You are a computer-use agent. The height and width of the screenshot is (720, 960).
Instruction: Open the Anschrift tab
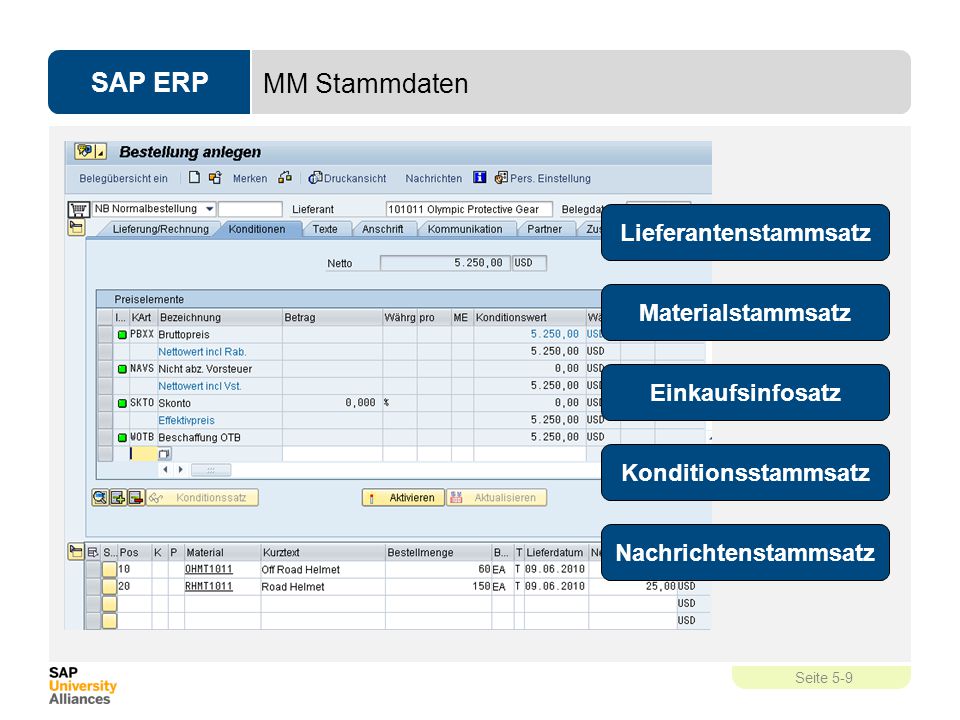point(383,229)
